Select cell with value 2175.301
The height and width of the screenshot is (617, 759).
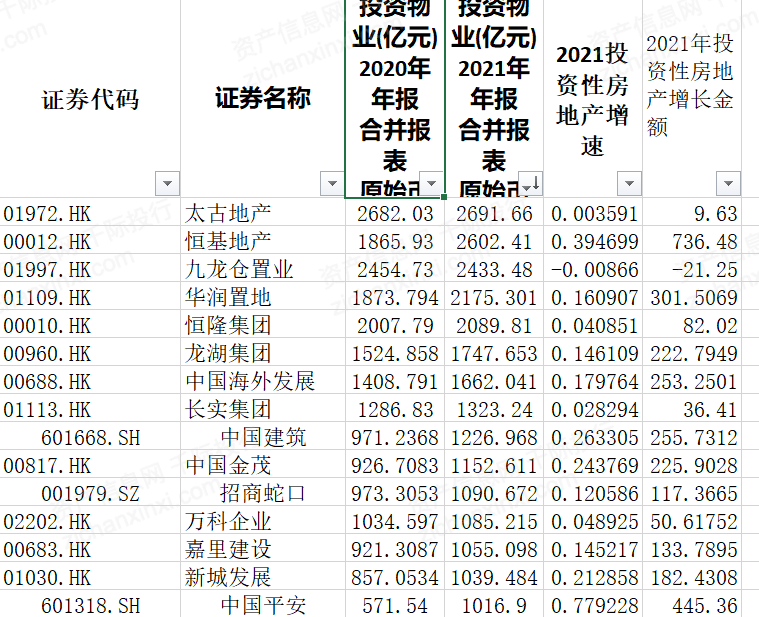click(494, 296)
